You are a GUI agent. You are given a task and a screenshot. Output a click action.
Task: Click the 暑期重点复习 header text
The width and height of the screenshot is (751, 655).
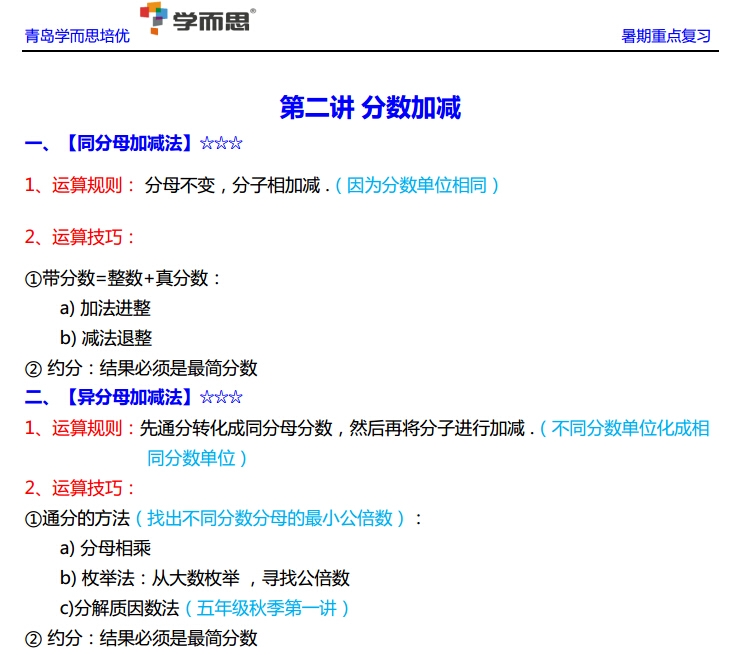pos(666,36)
